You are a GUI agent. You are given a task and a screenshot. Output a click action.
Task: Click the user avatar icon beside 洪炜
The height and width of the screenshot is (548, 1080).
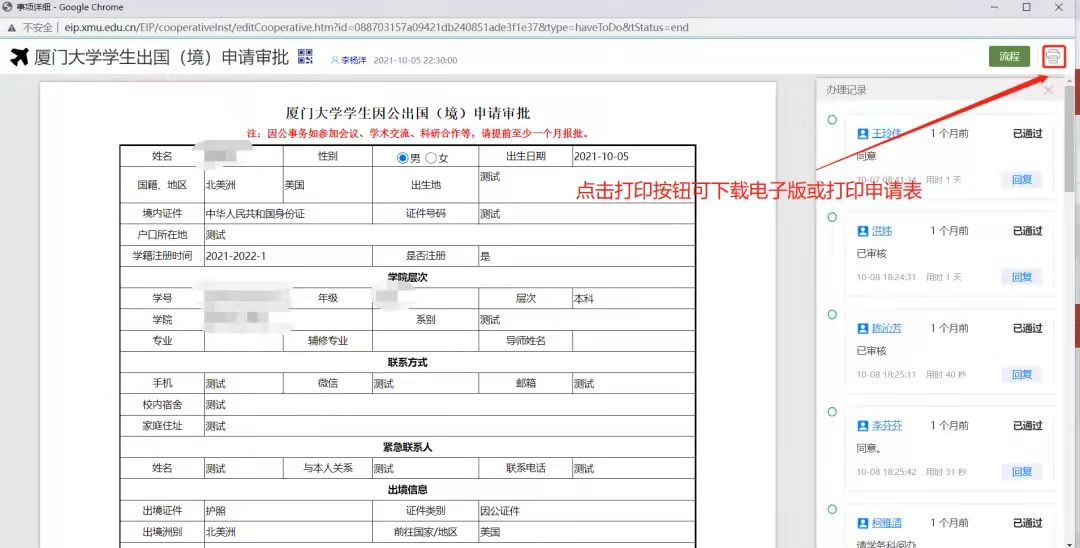(863, 231)
